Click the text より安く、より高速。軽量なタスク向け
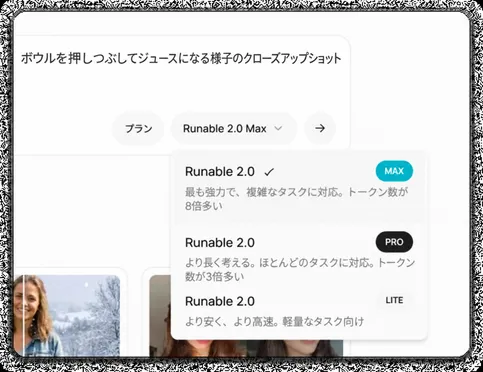 274,322
